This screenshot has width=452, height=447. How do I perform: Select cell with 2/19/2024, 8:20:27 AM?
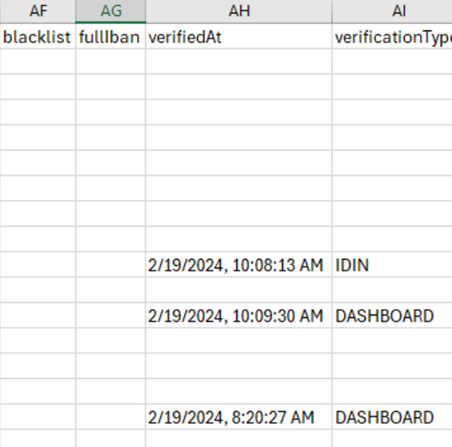tap(239, 417)
